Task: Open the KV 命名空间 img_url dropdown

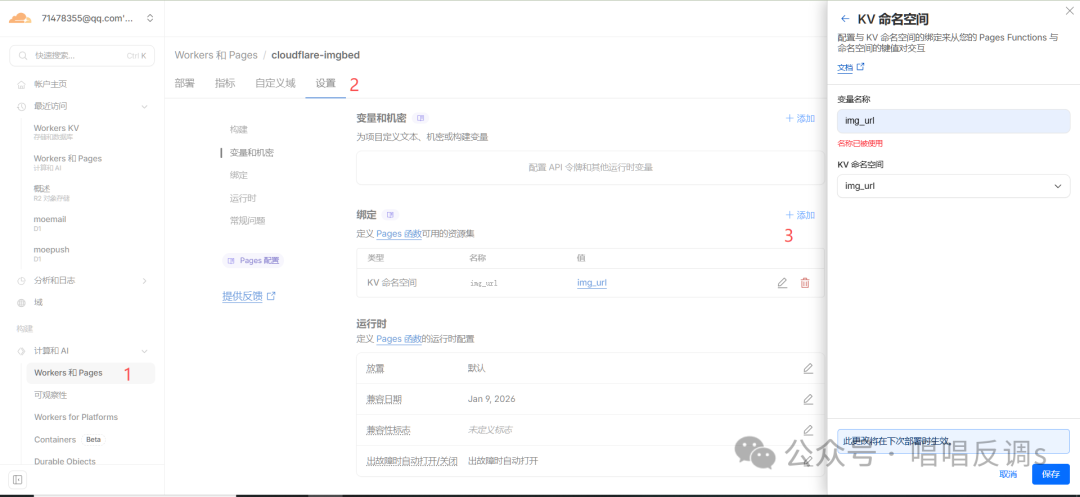Action: pos(953,186)
